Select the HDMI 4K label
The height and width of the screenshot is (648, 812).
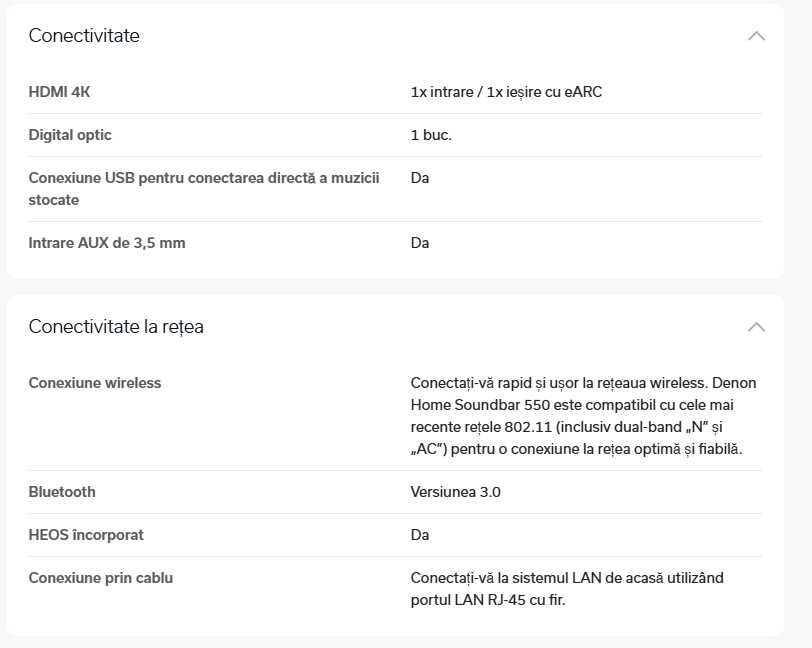[x=59, y=92]
